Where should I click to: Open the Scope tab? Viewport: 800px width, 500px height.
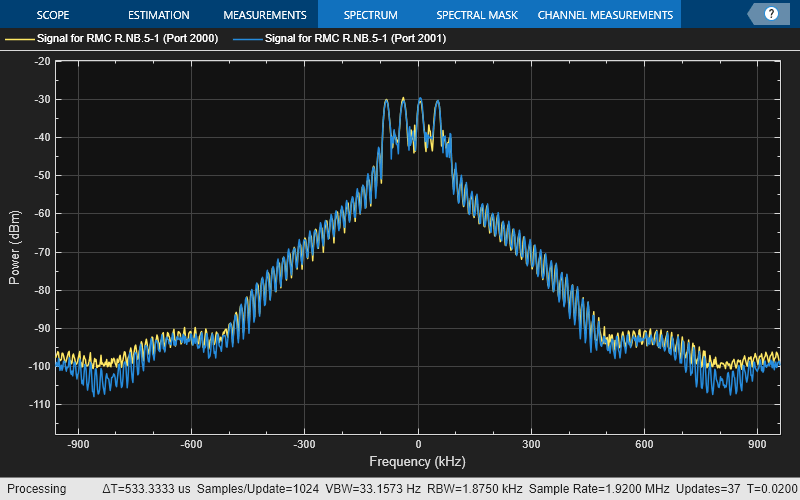tap(53, 15)
